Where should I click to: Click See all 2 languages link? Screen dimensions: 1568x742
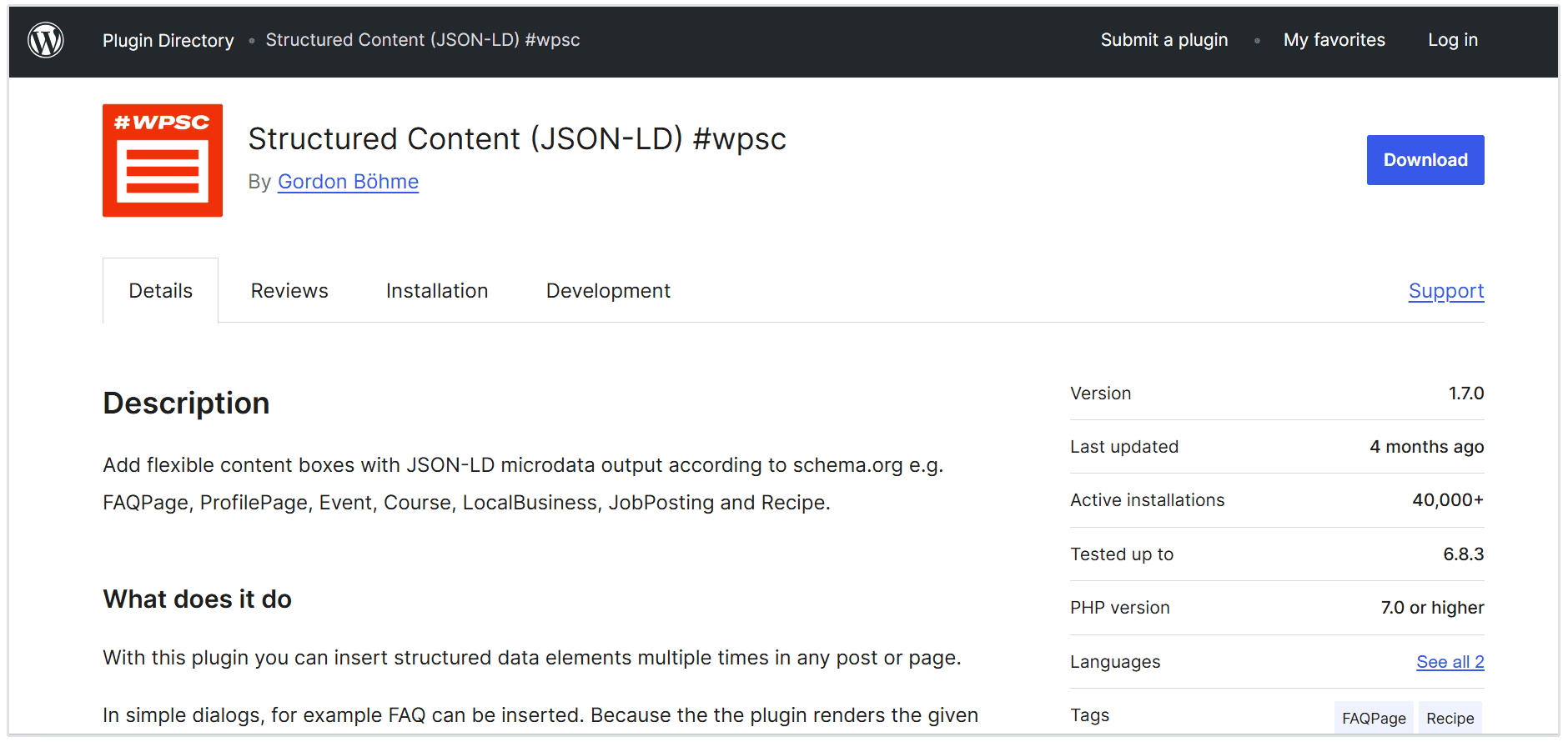1450,662
